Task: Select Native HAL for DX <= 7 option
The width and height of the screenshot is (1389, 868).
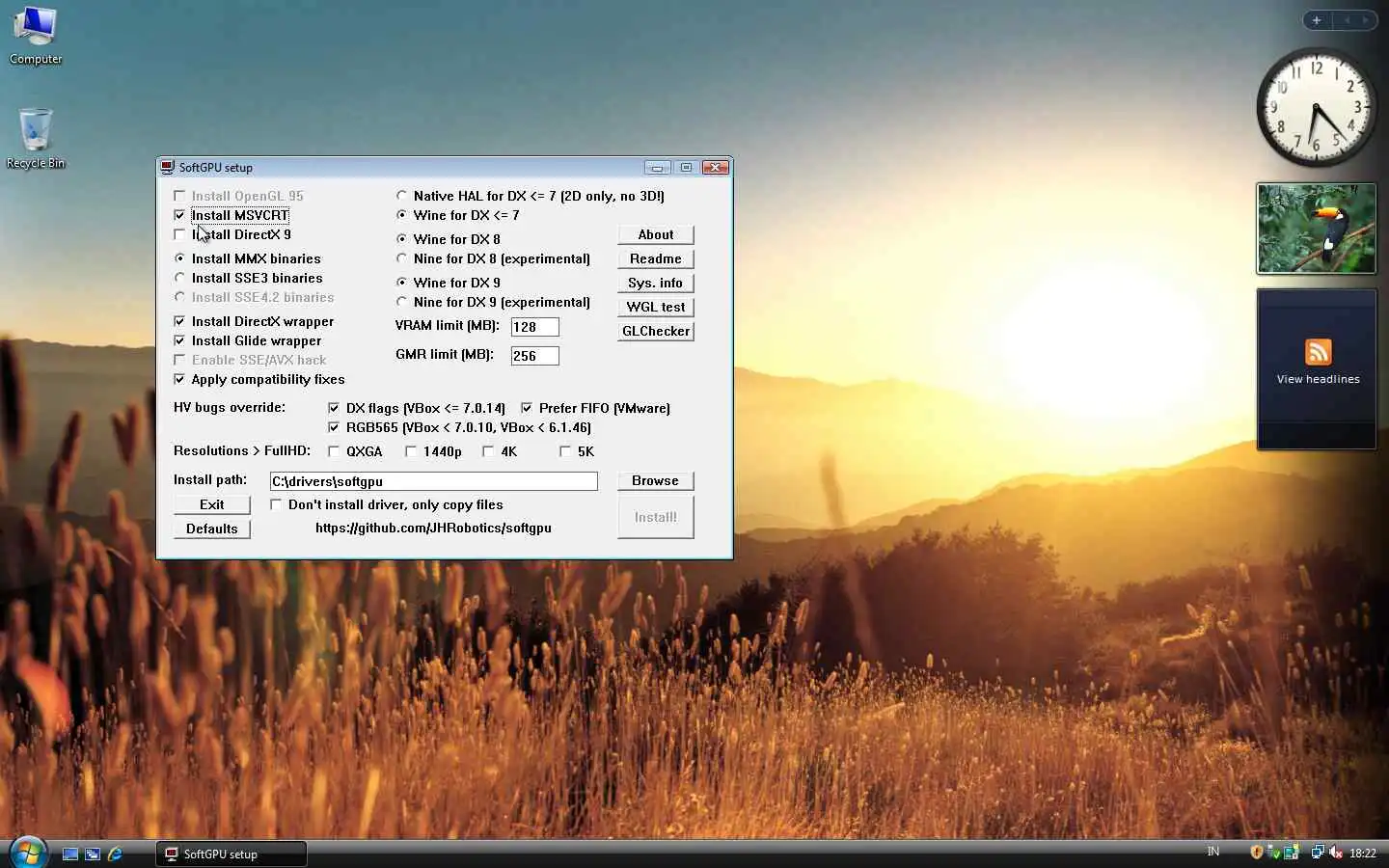Action: [402, 196]
